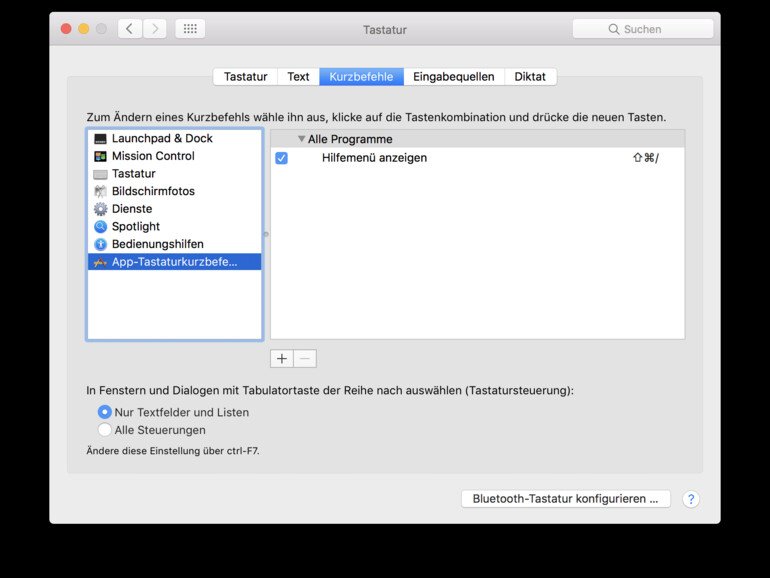The width and height of the screenshot is (770, 578).
Task: Collapse the Alle Programme disclosure triangle
Action: [x=302, y=139]
